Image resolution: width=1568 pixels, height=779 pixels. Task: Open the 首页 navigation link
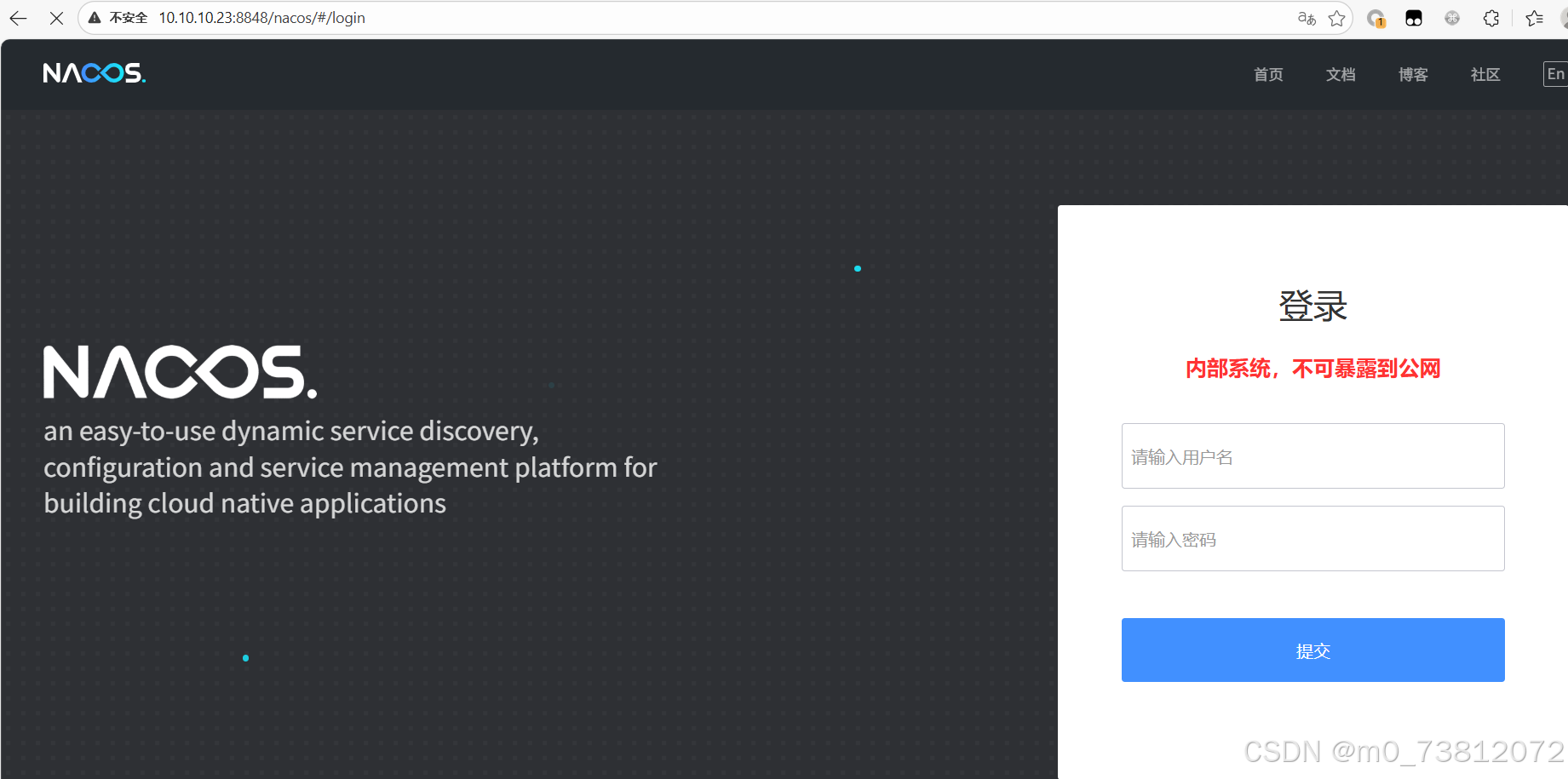click(1268, 75)
